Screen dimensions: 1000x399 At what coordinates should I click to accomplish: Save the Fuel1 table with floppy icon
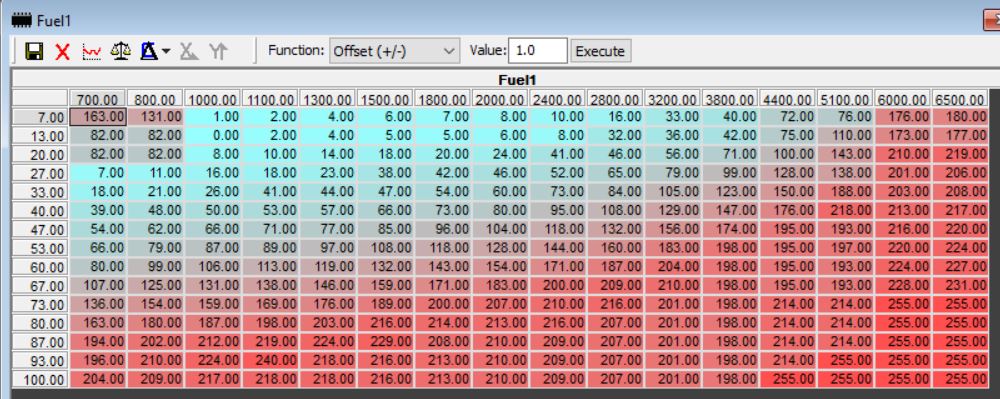34,52
